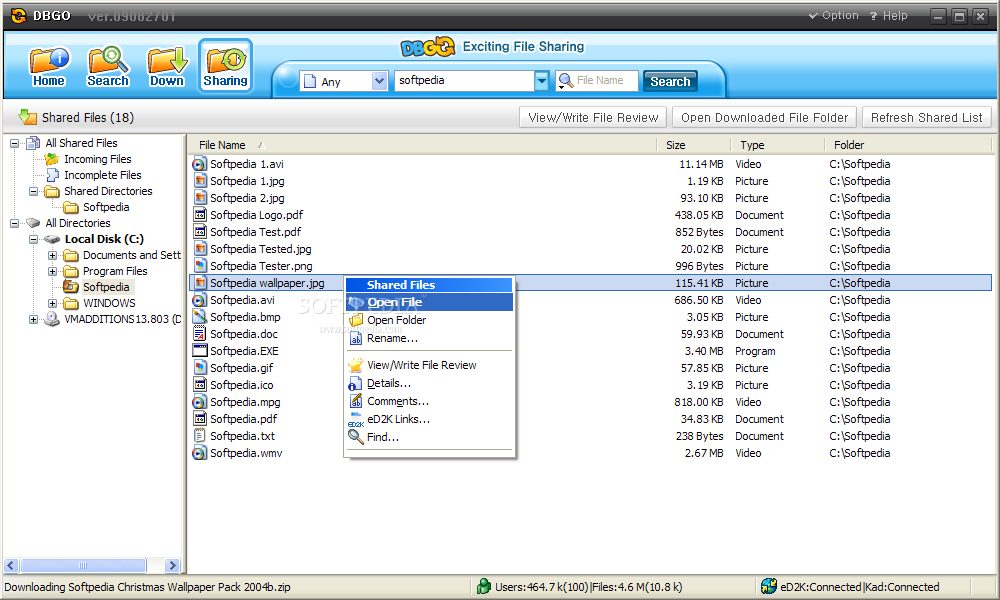Image resolution: width=1000 pixels, height=600 pixels.
Task: Click the document icon beside Softpedia Logo.pdf
Action: (x=200, y=215)
